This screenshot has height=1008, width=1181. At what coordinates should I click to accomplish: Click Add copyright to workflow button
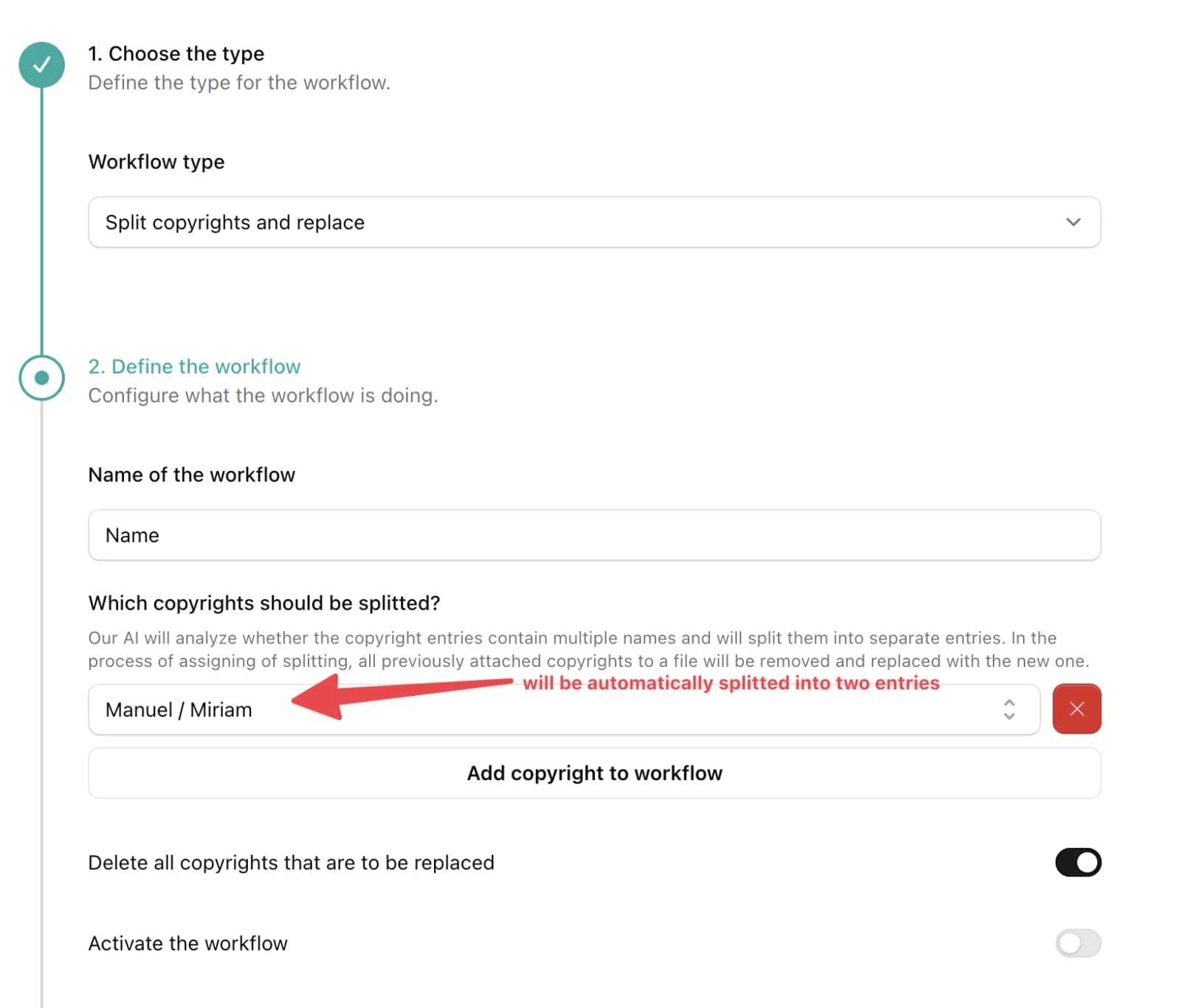click(594, 773)
